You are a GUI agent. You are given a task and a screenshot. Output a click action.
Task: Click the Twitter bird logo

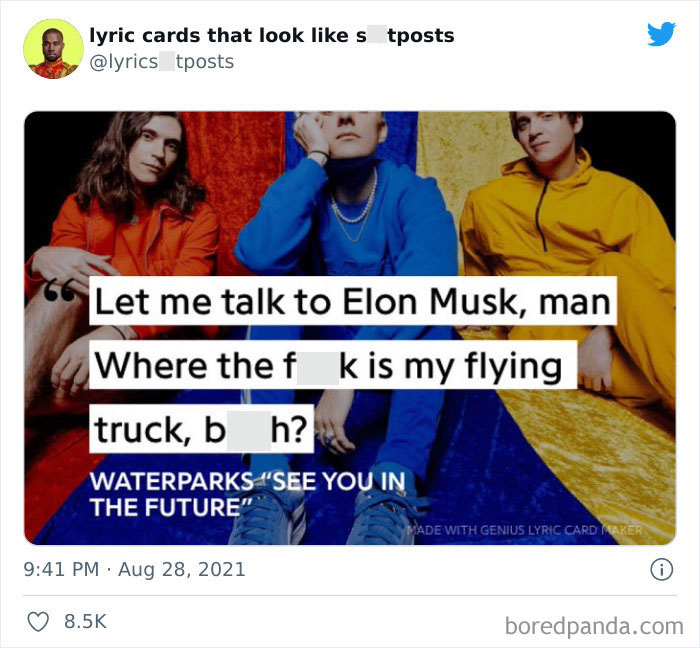(x=661, y=33)
